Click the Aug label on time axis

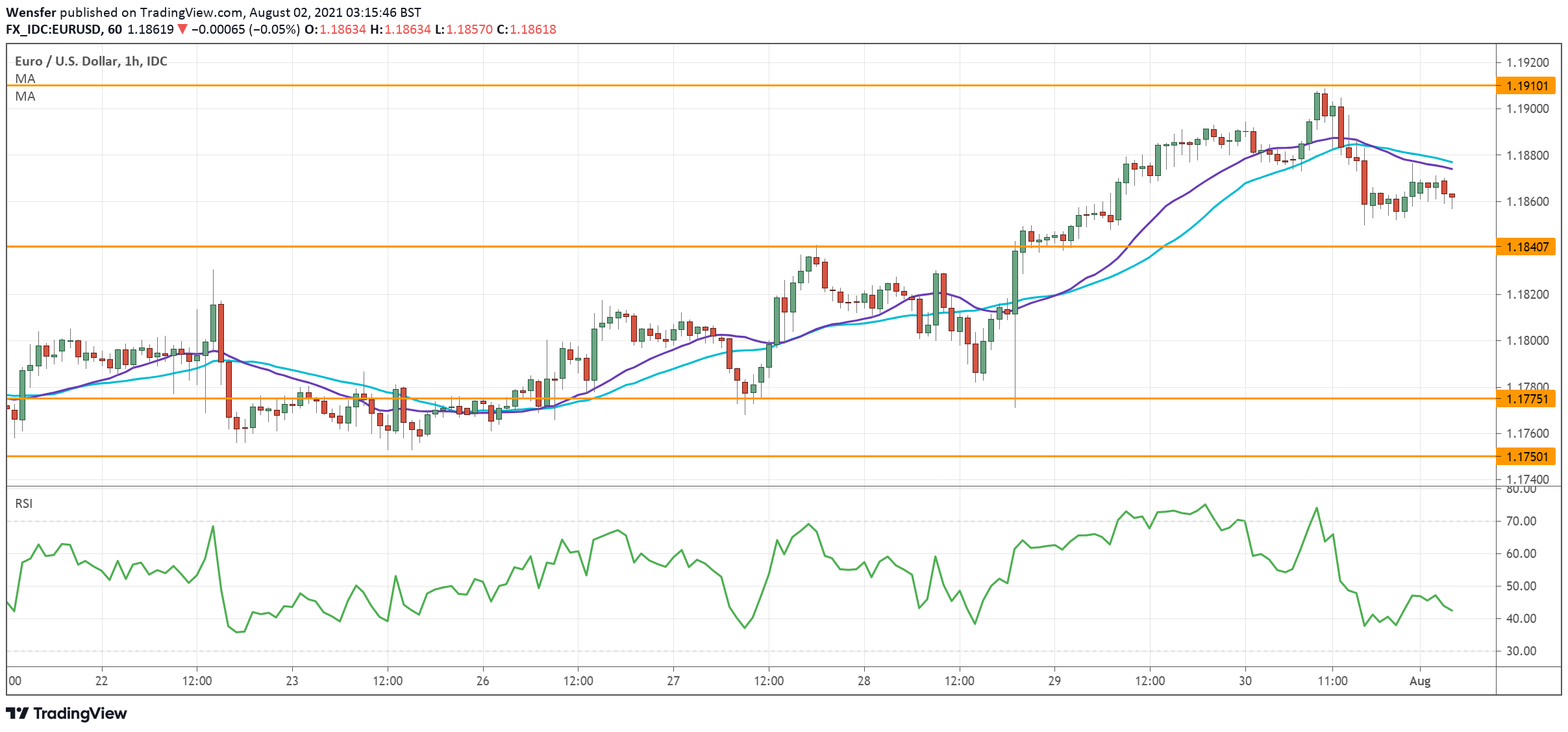pos(1419,681)
